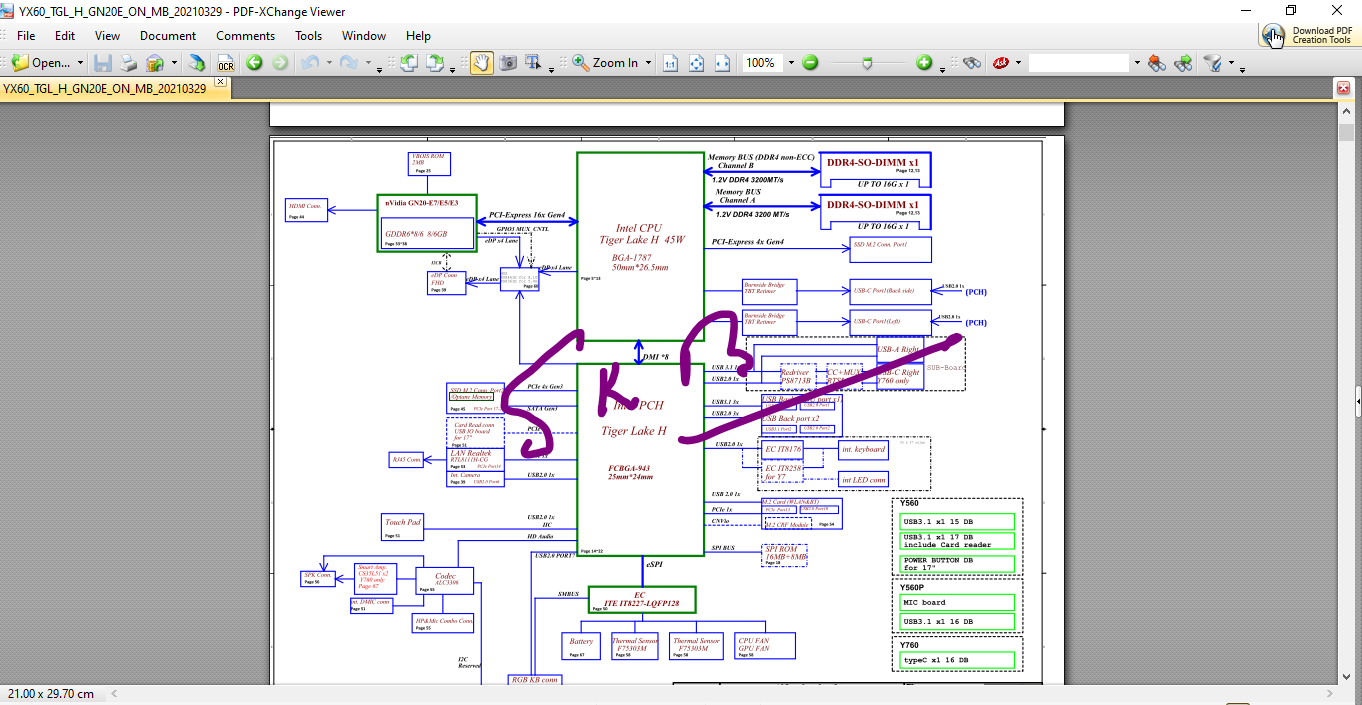Open Find with binoculars icon
Viewport: 1362px width, 705px height.
pyautogui.click(x=971, y=62)
